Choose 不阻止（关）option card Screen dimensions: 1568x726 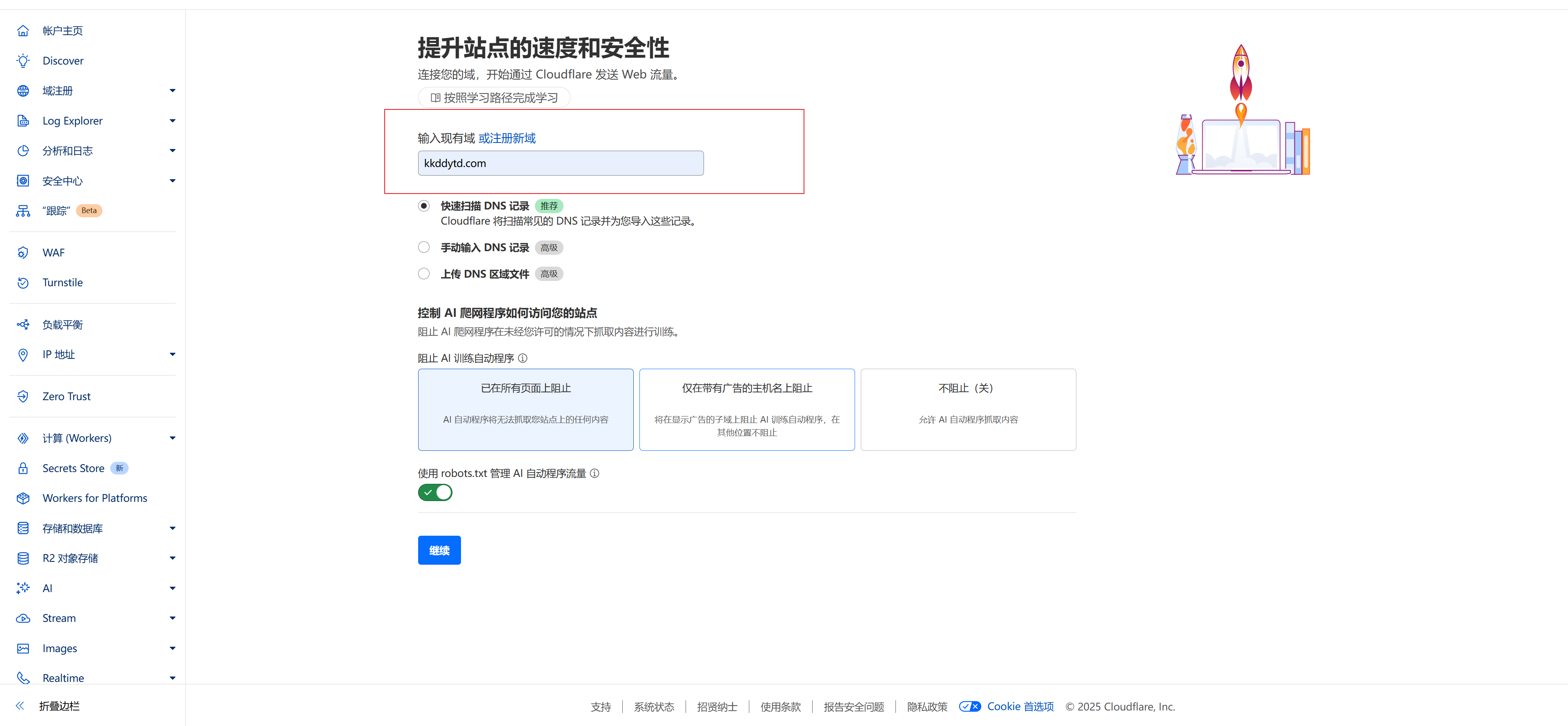pos(968,410)
